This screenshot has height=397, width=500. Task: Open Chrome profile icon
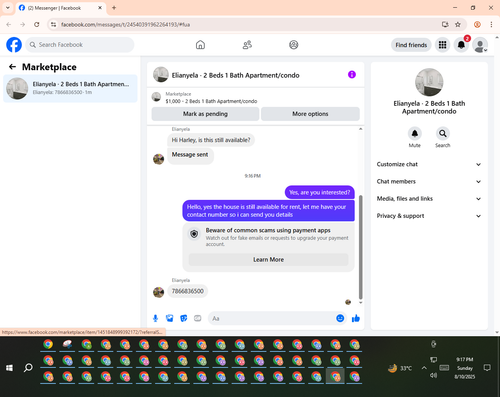[x=477, y=24]
